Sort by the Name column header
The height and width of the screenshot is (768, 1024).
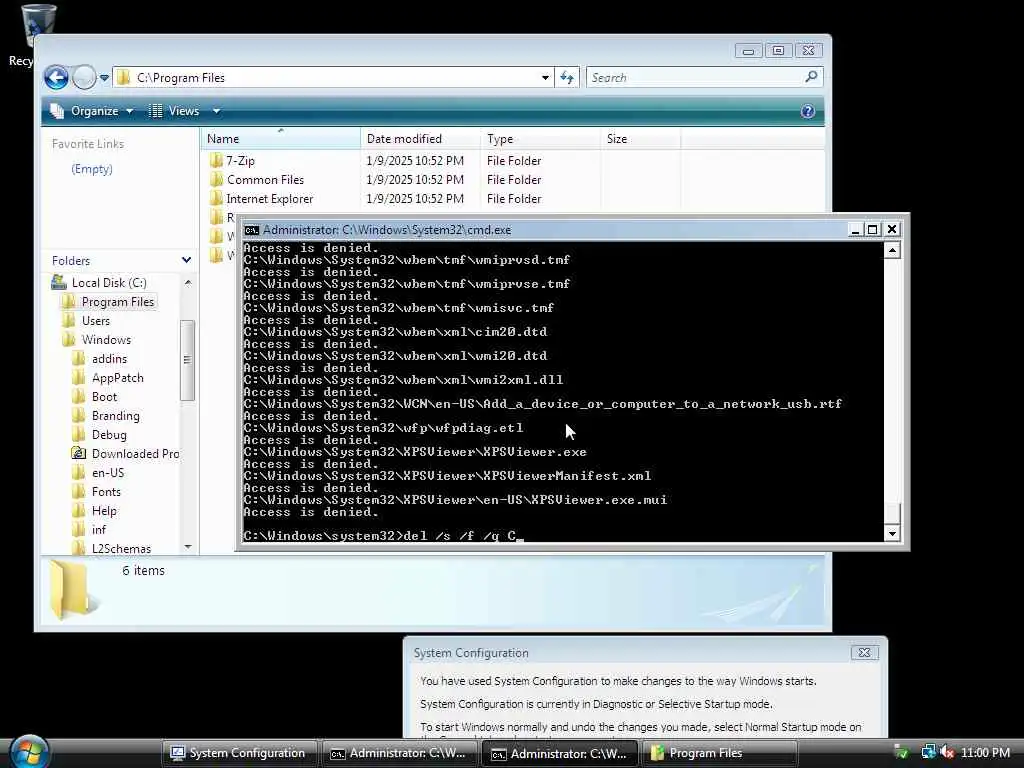[x=281, y=138]
